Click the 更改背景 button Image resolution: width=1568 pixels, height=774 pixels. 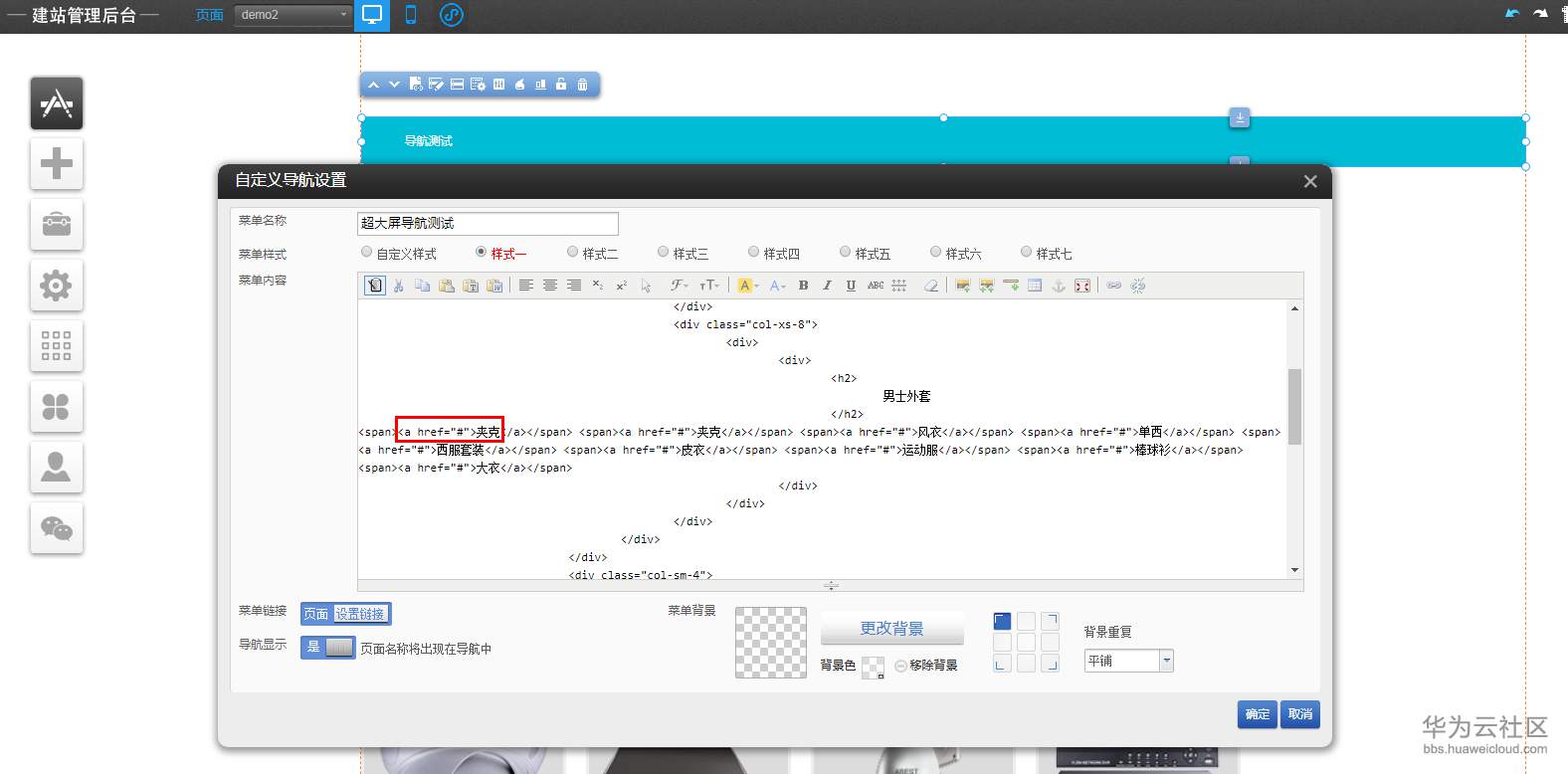click(x=892, y=629)
